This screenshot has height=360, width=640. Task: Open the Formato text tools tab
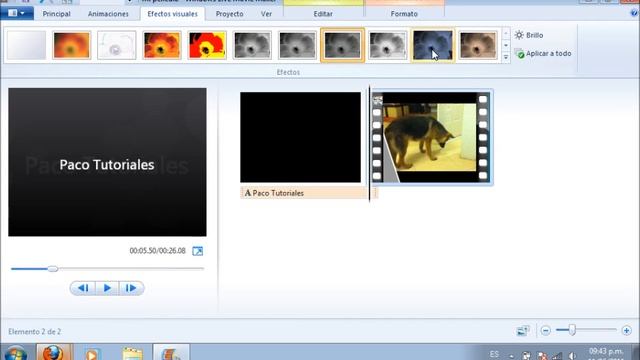404,14
